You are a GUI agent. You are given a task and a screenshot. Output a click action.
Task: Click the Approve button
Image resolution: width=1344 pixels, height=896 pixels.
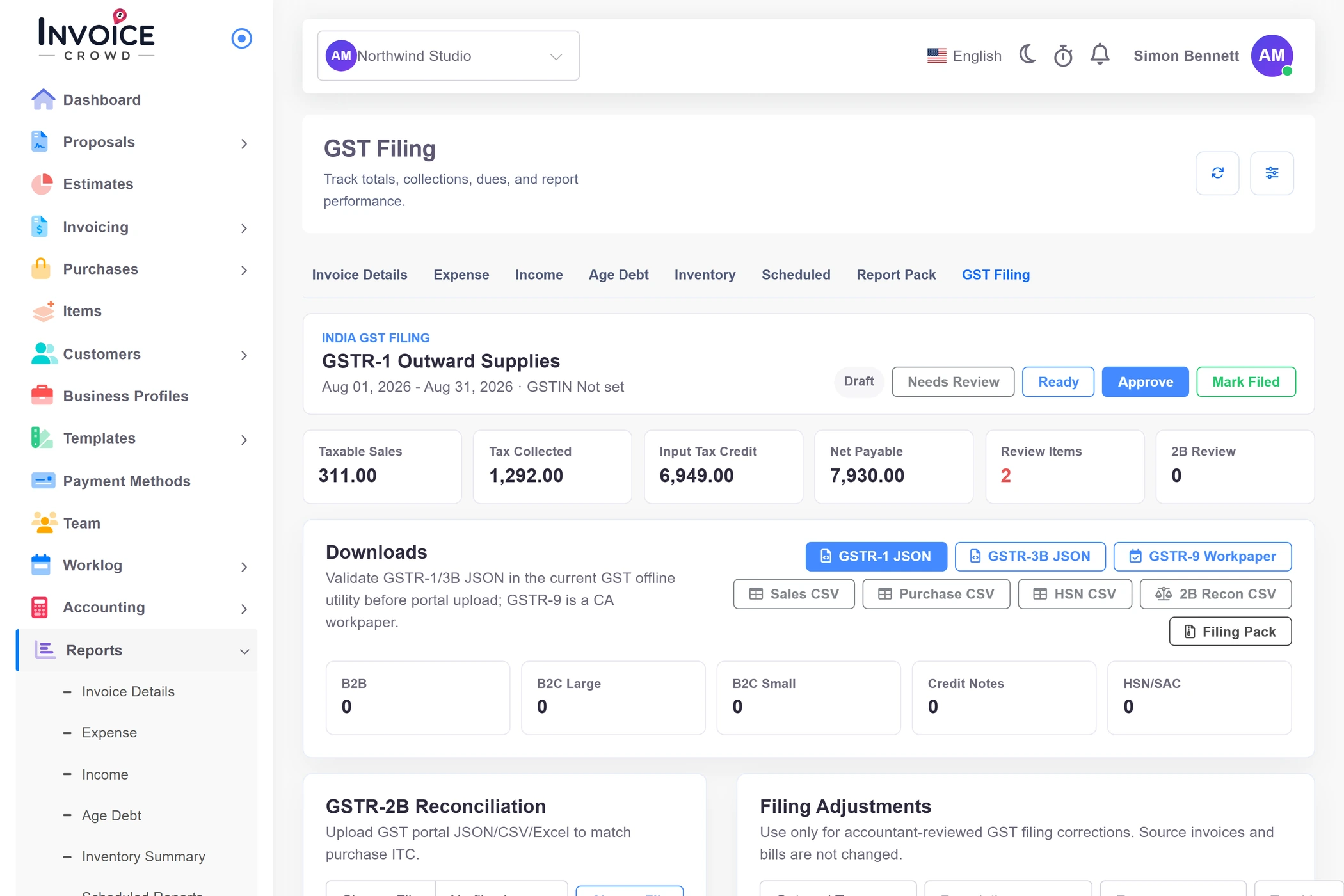click(x=1145, y=381)
